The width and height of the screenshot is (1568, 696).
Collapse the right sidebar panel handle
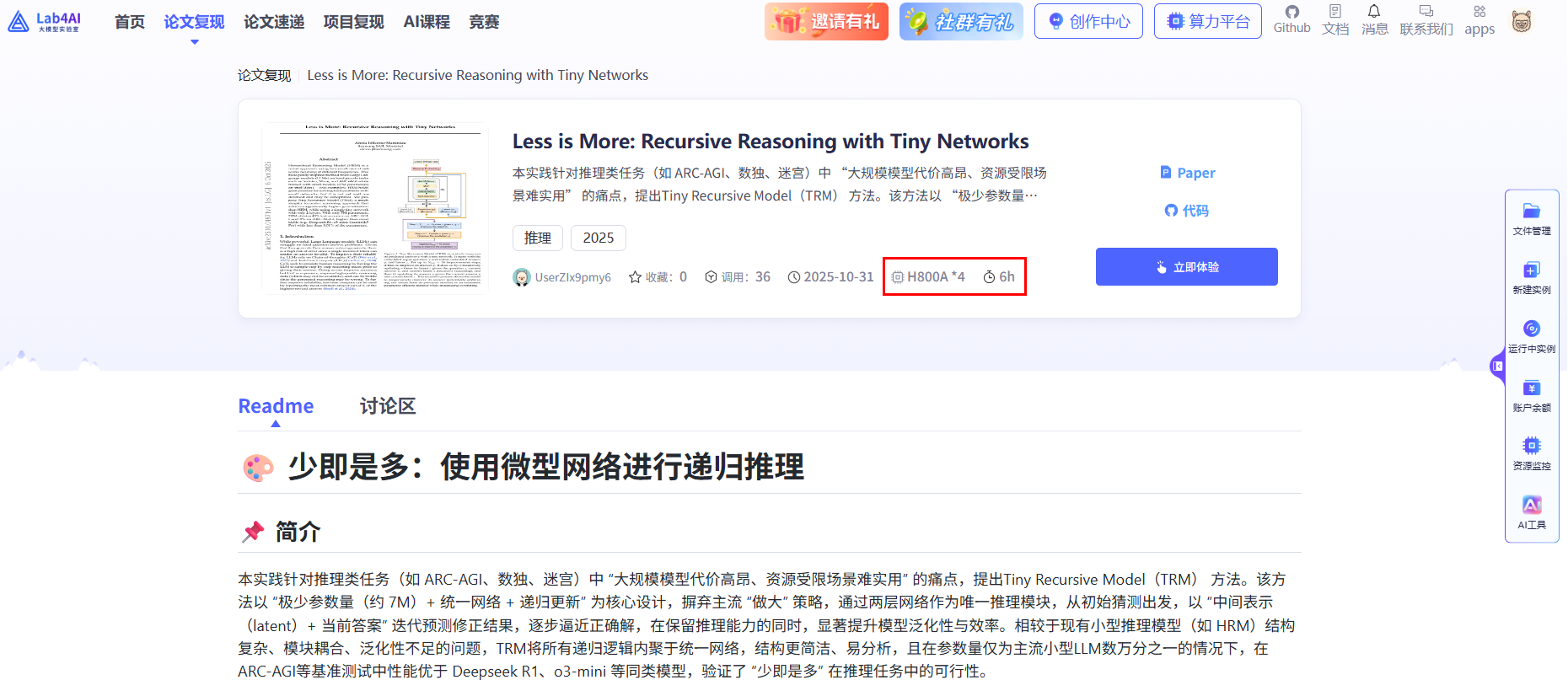(1497, 367)
